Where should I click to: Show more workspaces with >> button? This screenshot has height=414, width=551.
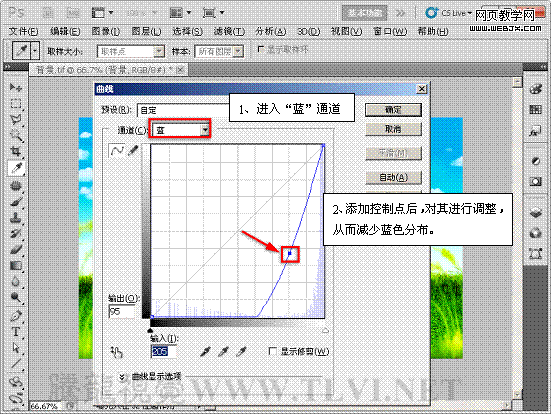(x=400, y=13)
